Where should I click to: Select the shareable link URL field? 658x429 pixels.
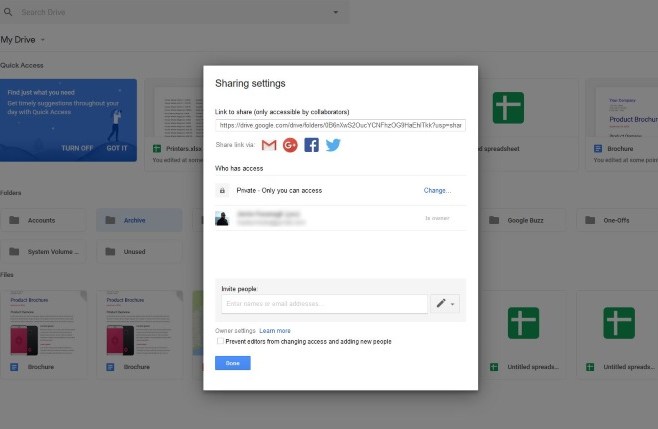(340, 126)
